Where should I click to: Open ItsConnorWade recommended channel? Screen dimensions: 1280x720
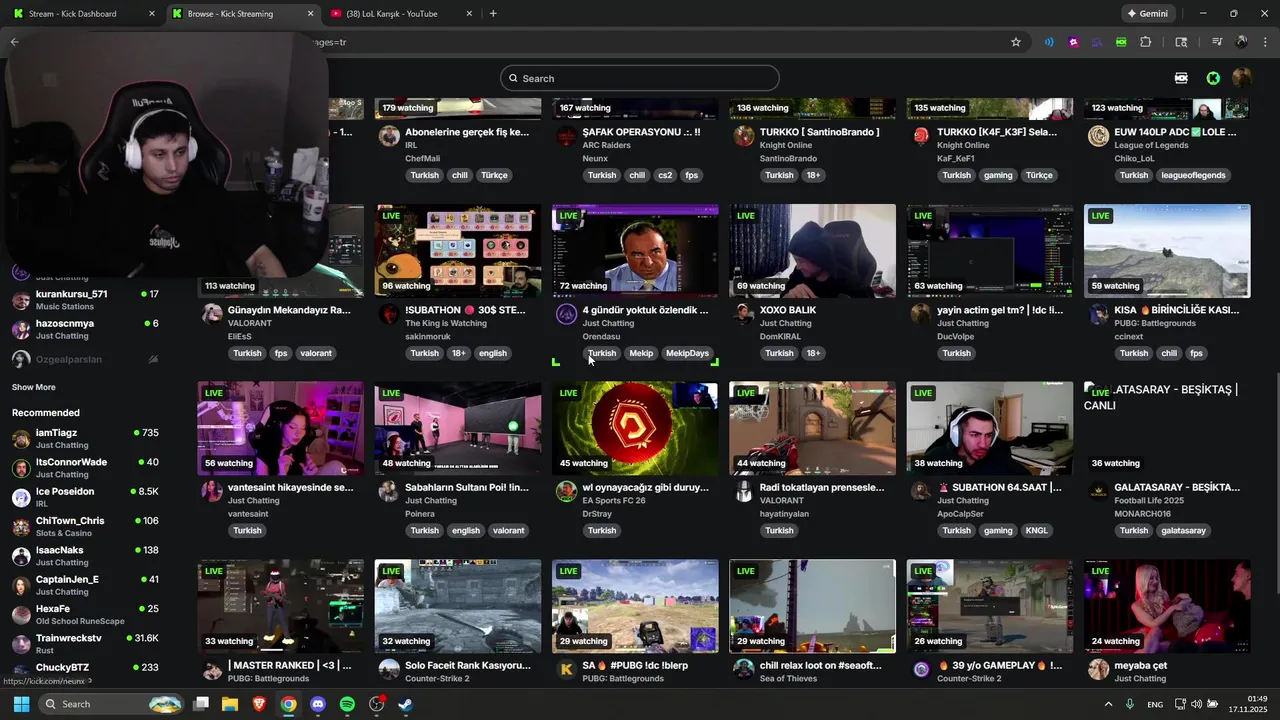(85, 467)
